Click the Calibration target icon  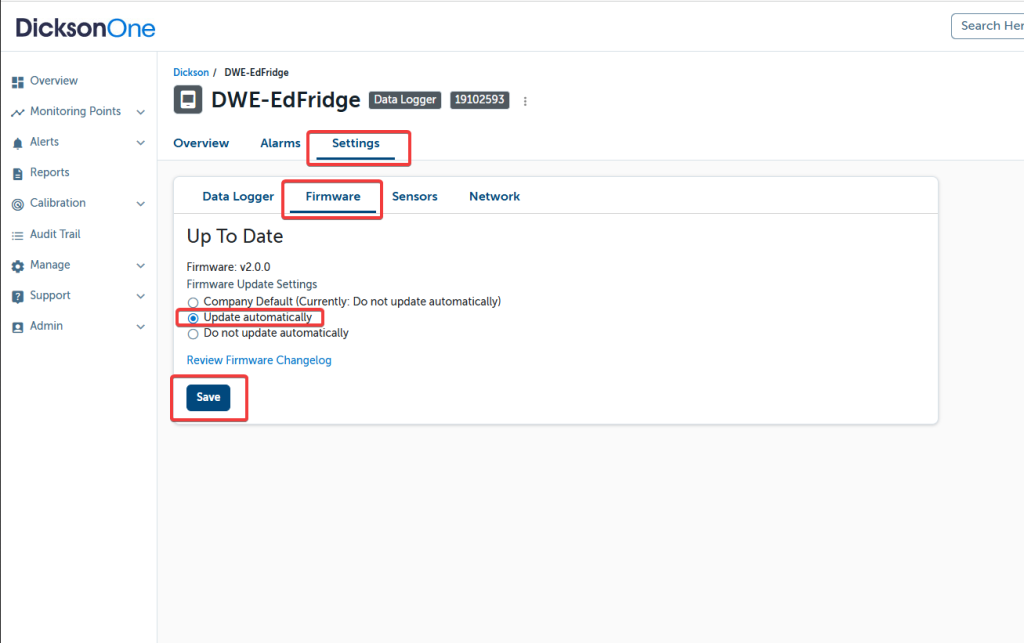coord(17,204)
